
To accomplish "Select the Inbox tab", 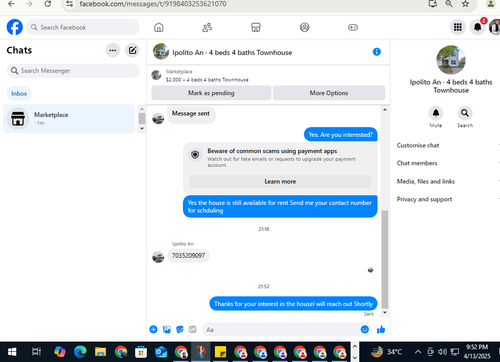I will [19, 93].
